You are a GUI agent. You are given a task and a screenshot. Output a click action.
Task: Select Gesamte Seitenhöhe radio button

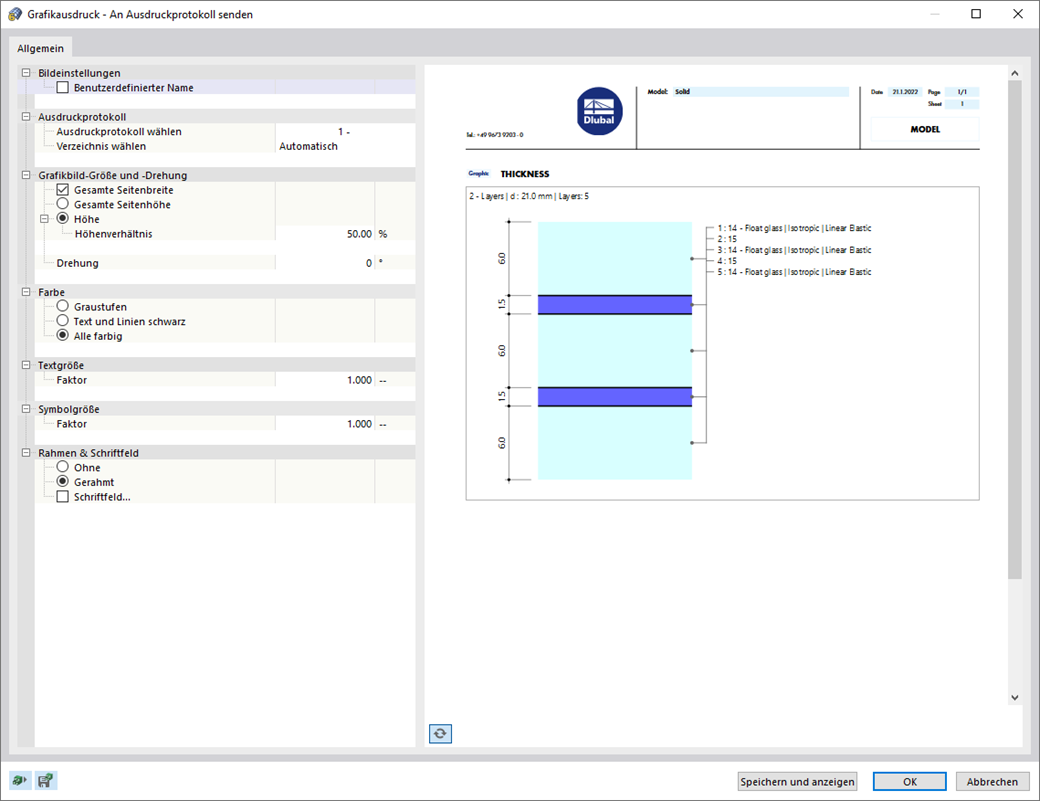coord(62,204)
